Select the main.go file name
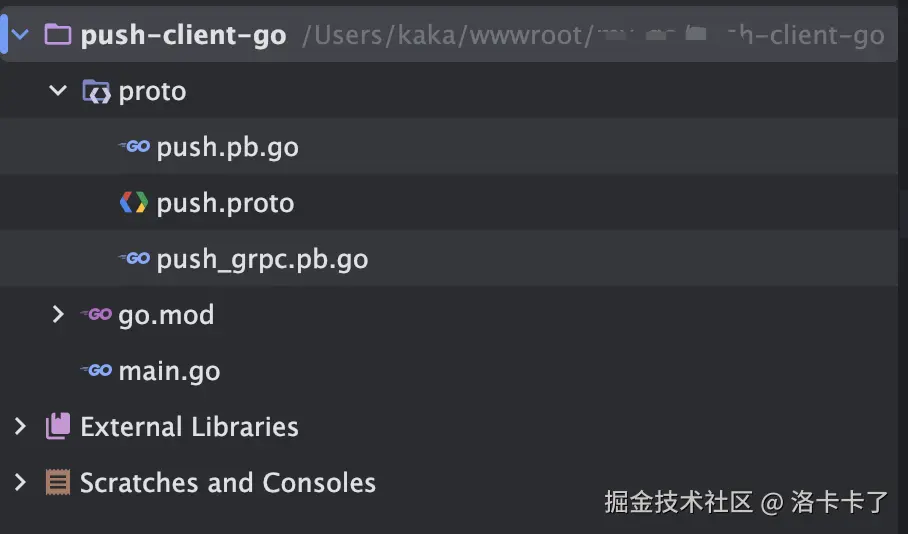 (x=169, y=371)
